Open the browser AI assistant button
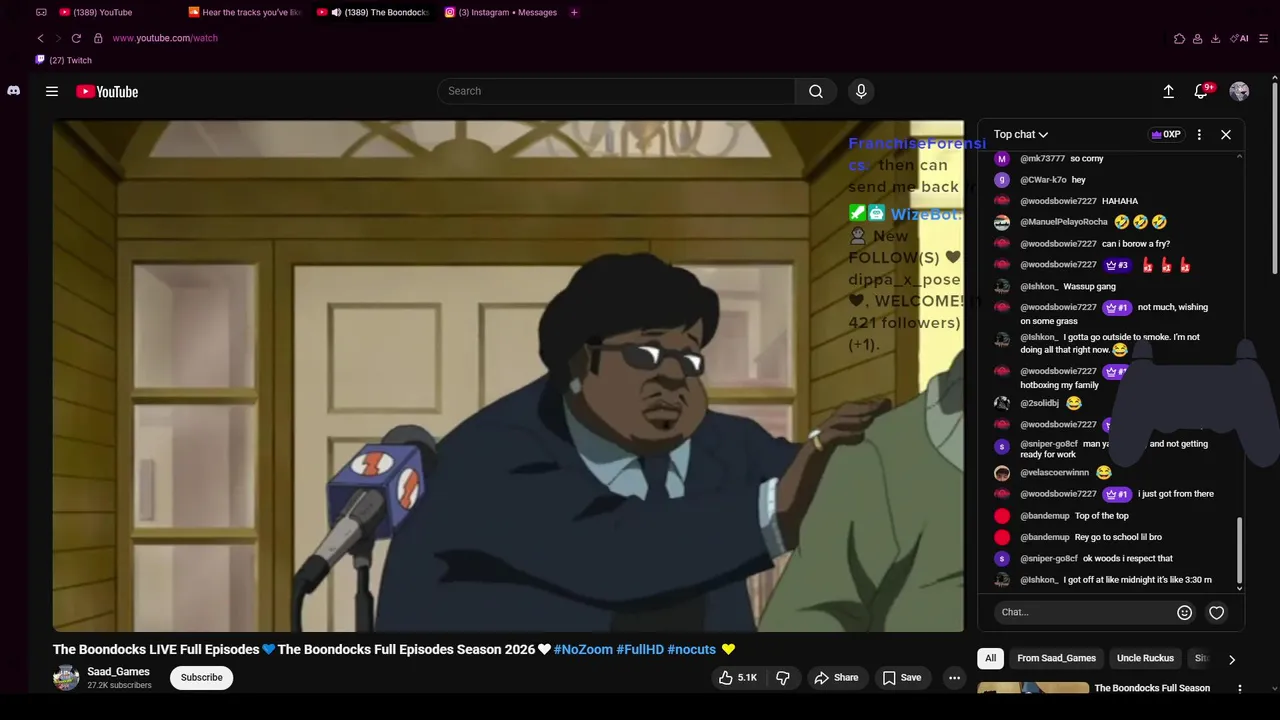This screenshot has height=720, width=1280. point(1240,38)
